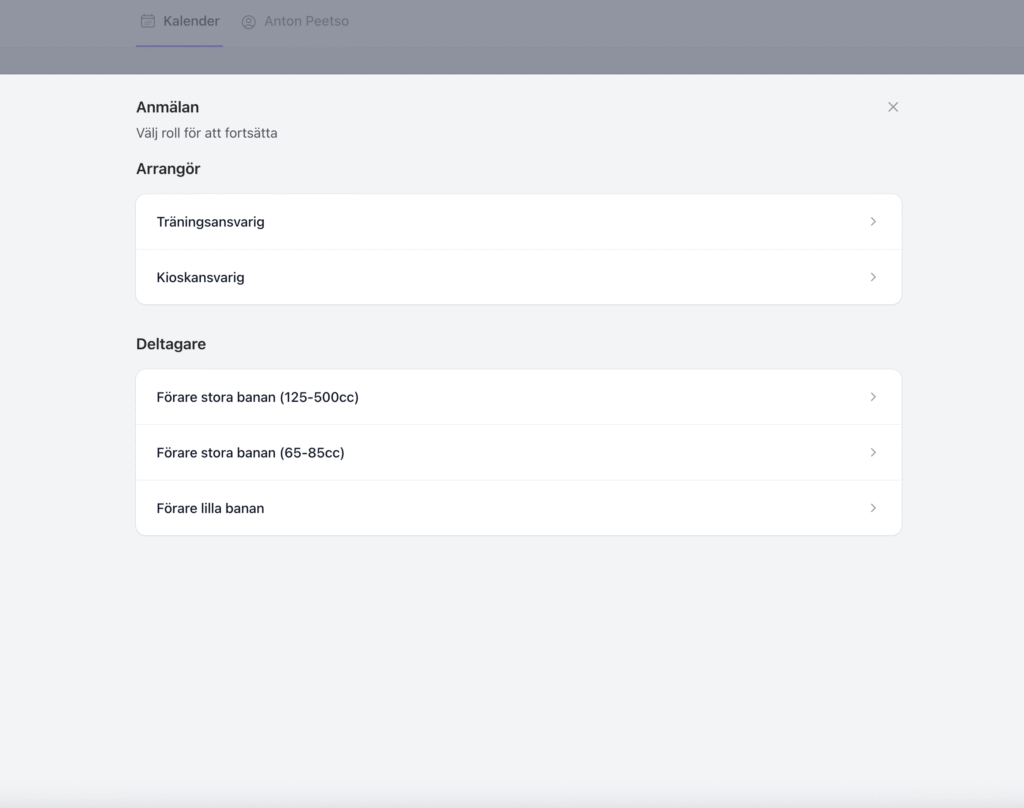
Task: Close the Anmälan dialog with the X
Action: [893, 107]
